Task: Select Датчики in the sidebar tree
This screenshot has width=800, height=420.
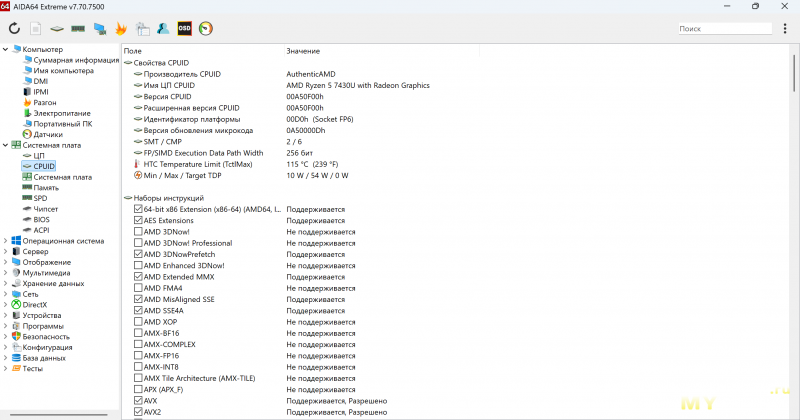Action: tap(47, 134)
